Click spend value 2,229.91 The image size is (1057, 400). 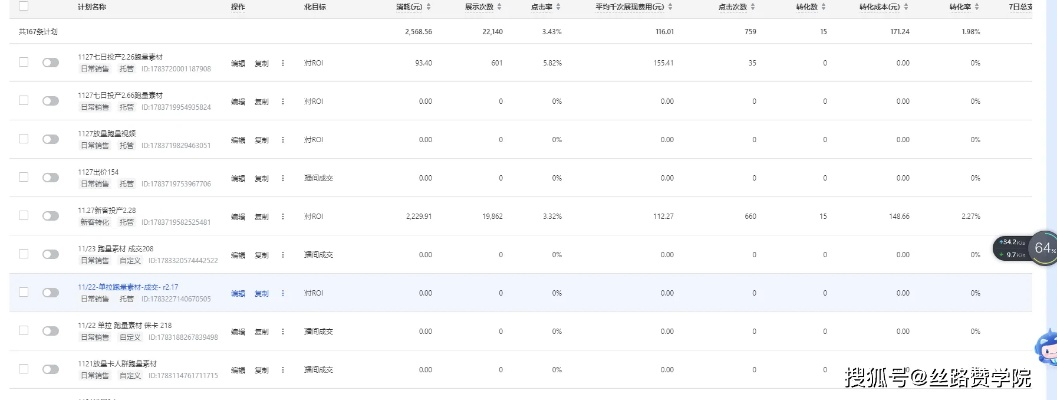[x=419, y=217]
